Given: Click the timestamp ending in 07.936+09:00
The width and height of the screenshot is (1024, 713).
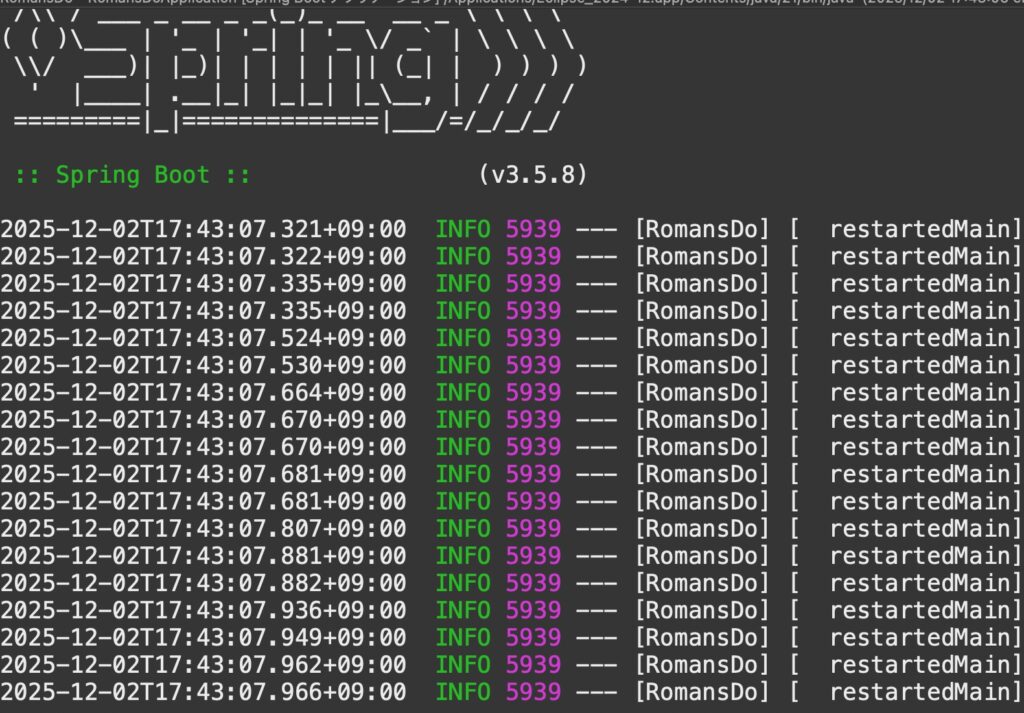Looking at the screenshot, I should click(203, 609).
